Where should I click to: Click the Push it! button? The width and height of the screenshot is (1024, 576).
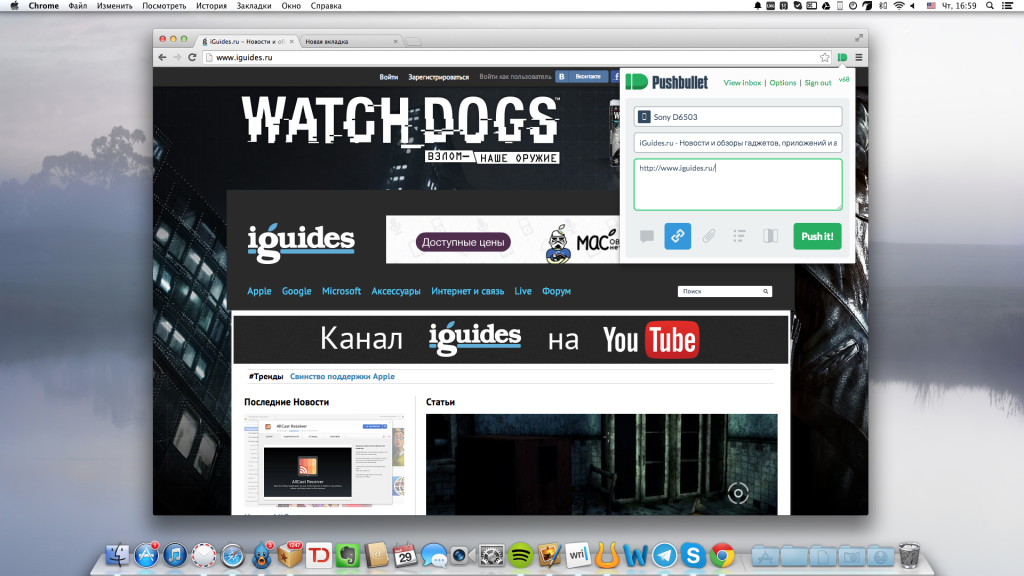click(817, 236)
